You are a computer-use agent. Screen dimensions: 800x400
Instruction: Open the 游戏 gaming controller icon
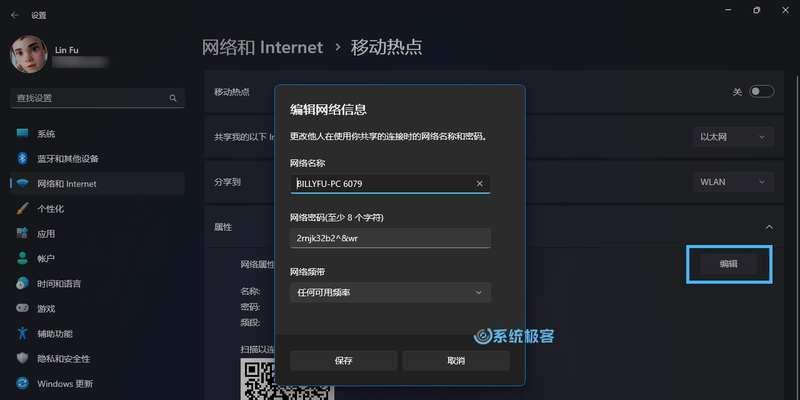22,309
